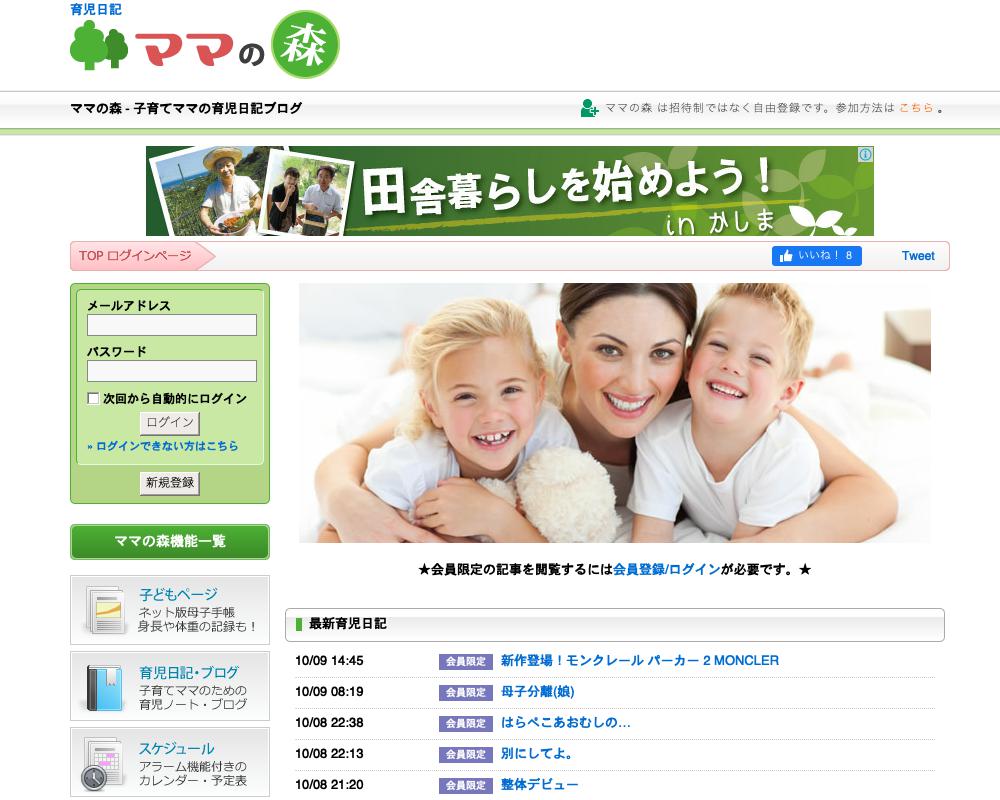
Task: Click the Tweet link
Action: click(917, 256)
